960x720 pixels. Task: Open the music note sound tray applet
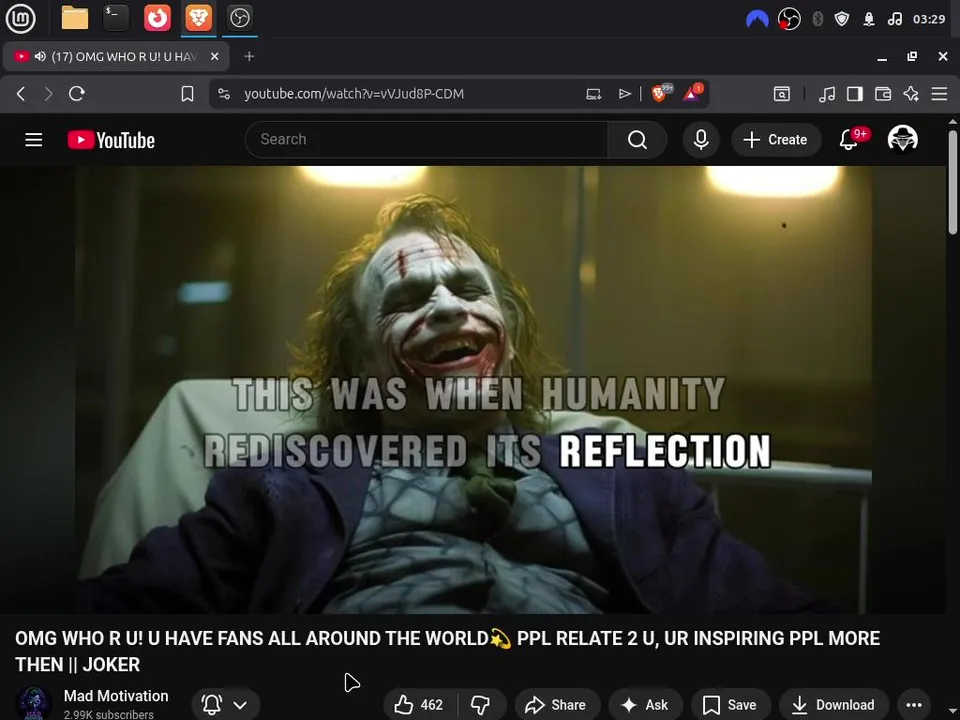coord(894,19)
